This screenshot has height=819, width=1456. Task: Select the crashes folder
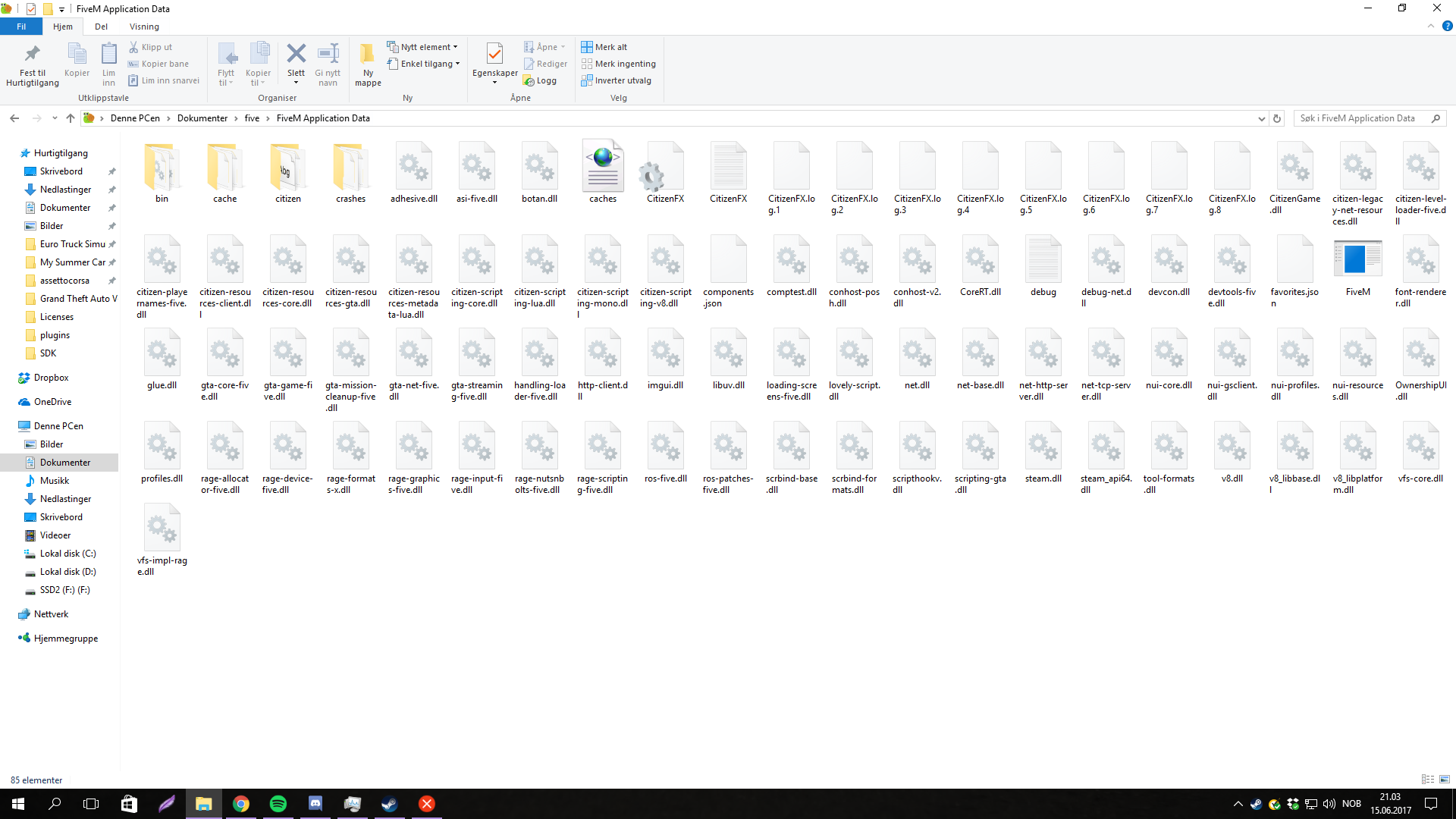(x=350, y=172)
